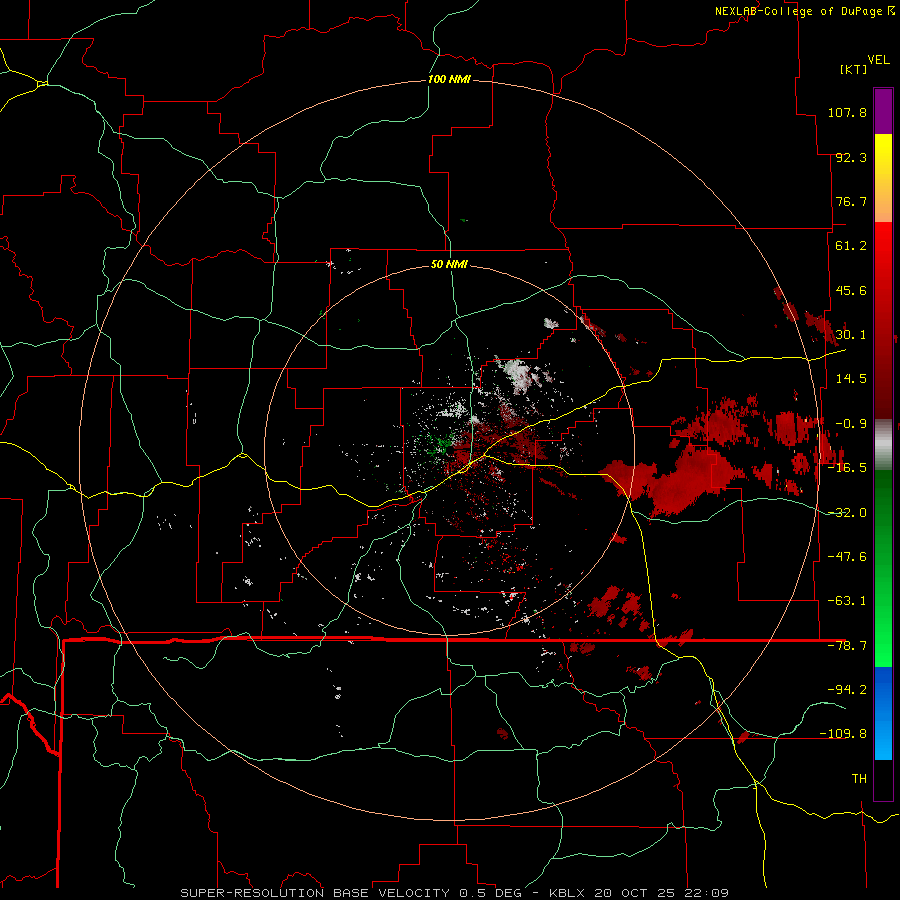900x900 pixels.
Task: Click the 30.1 velocity scale value
Action: 851,335
